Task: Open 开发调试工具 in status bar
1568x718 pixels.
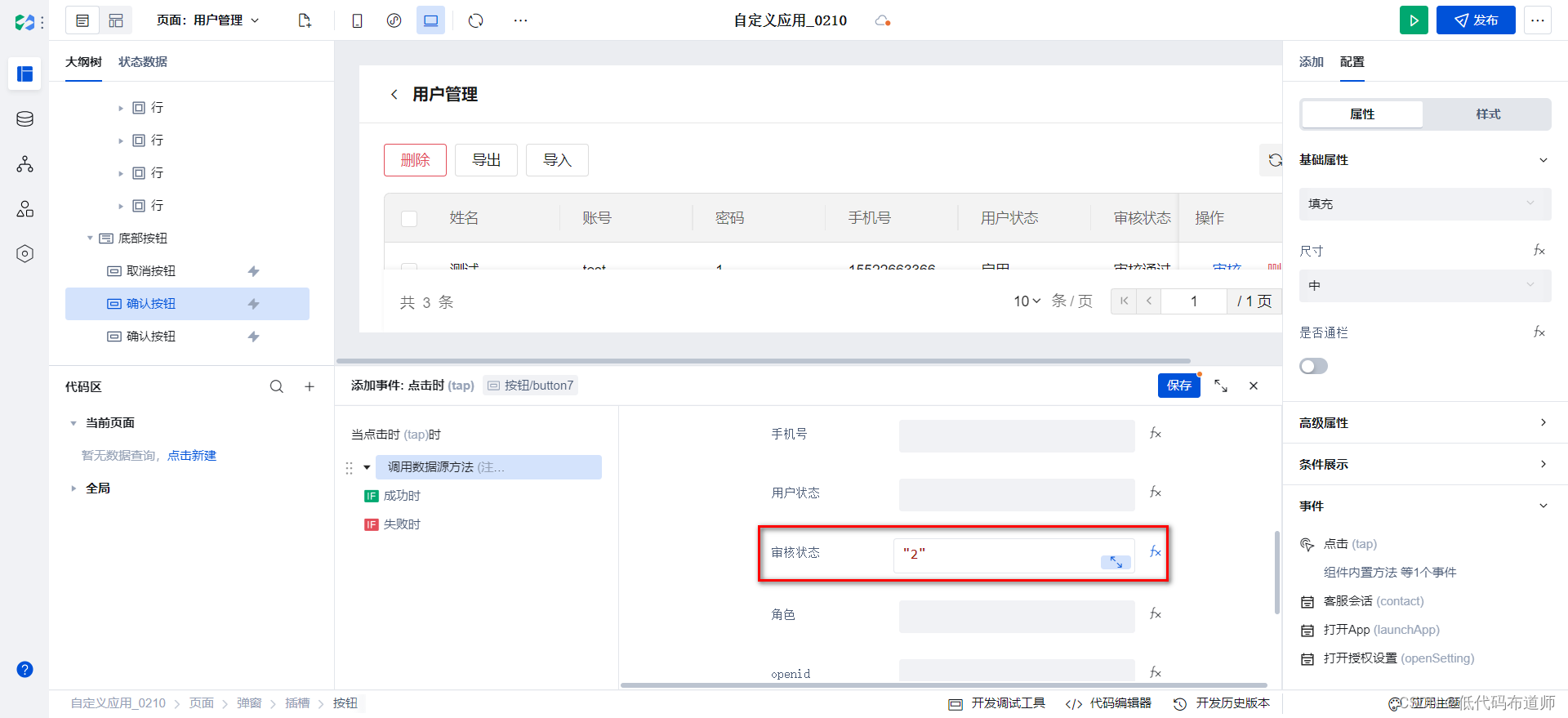Action: pyautogui.click(x=997, y=703)
